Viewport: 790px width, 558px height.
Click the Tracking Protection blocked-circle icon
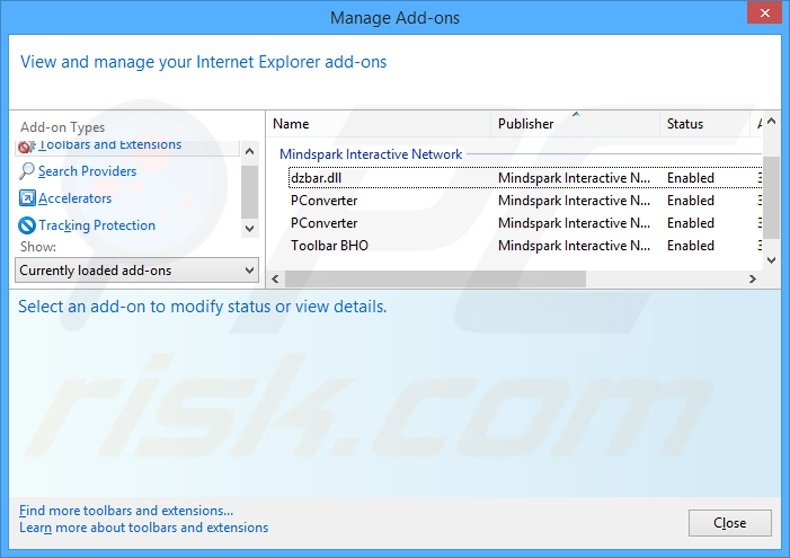(x=27, y=225)
